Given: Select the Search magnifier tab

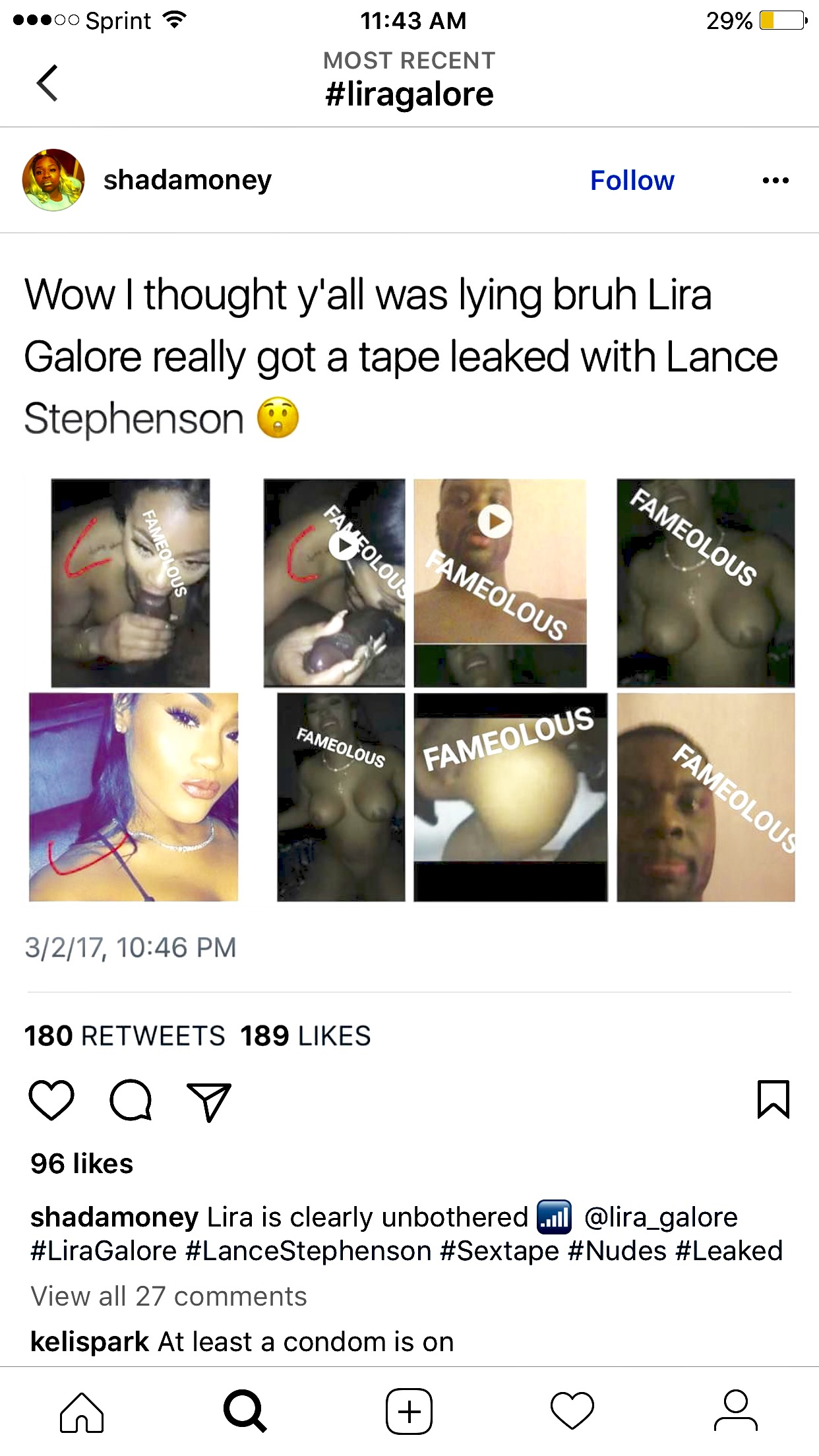Looking at the screenshot, I should [245, 1412].
